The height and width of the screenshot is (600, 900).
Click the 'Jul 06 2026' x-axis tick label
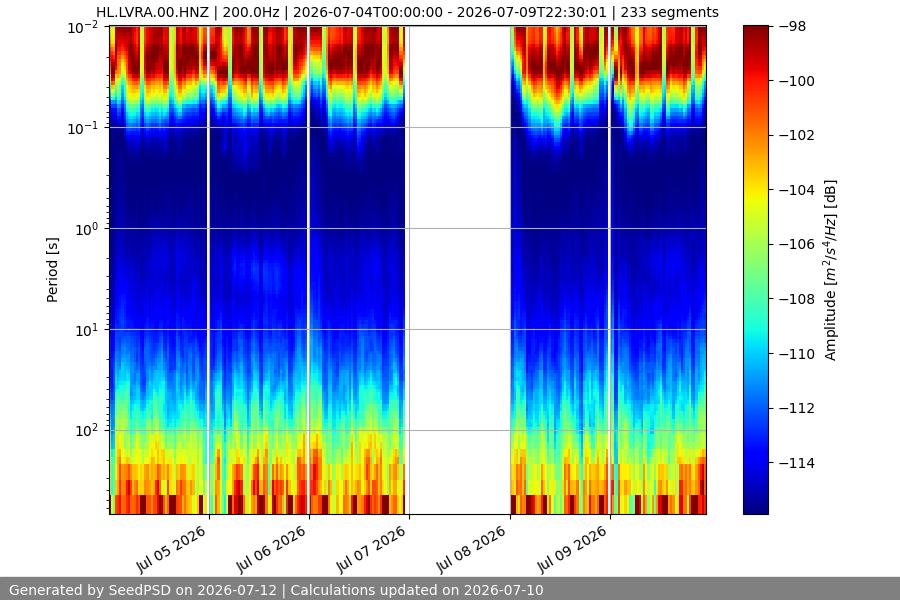point(271,549)
